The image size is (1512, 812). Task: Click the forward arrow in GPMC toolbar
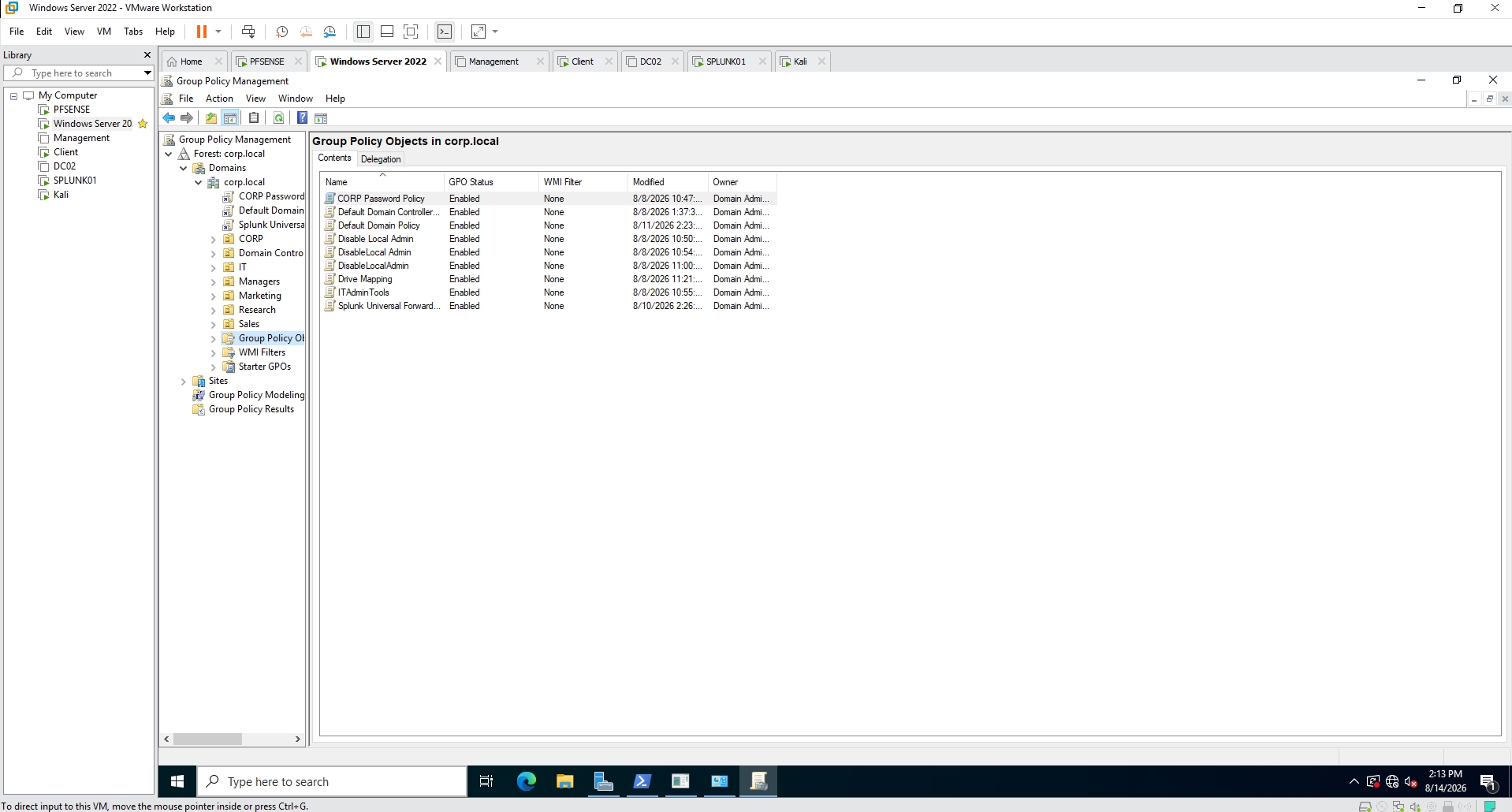[x=187, y=118]
